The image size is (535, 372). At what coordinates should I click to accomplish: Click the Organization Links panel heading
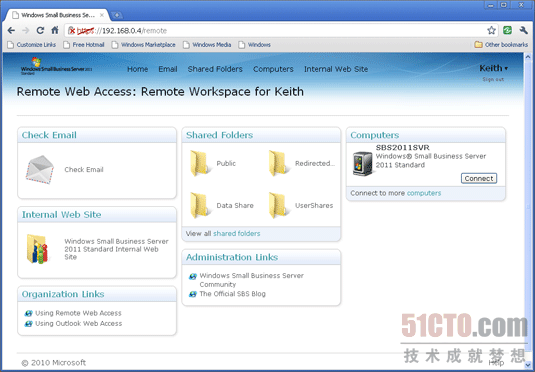click(x=63, y=294)
